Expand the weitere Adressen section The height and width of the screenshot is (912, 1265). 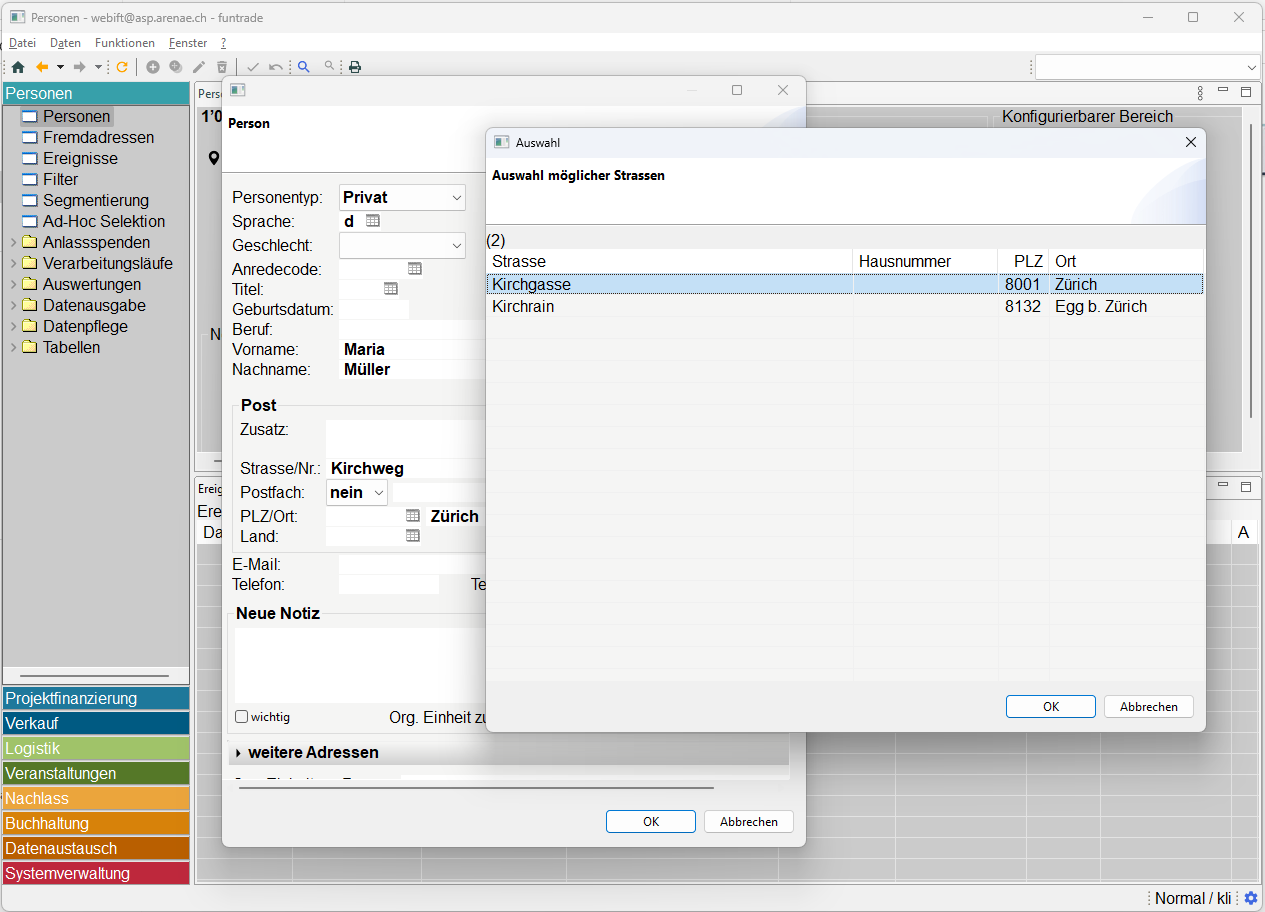(239, 753)
